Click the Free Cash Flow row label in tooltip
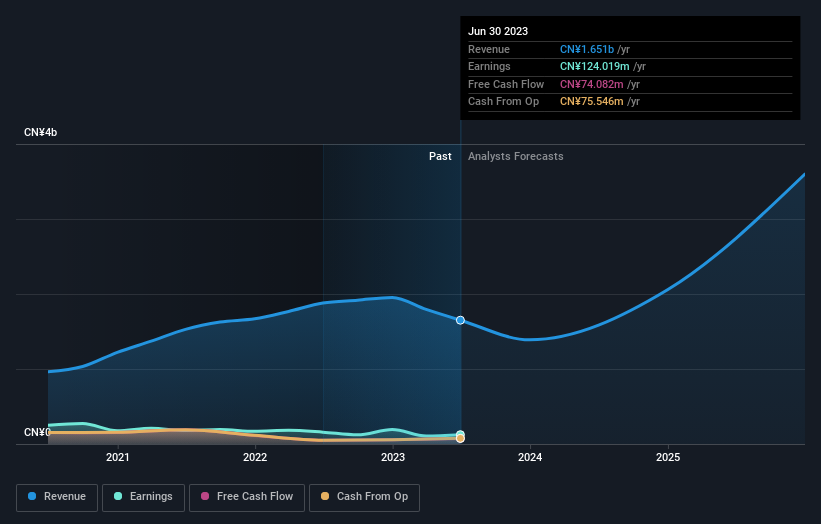The width and height of the screenshot is (821, 524). point(506,84)
